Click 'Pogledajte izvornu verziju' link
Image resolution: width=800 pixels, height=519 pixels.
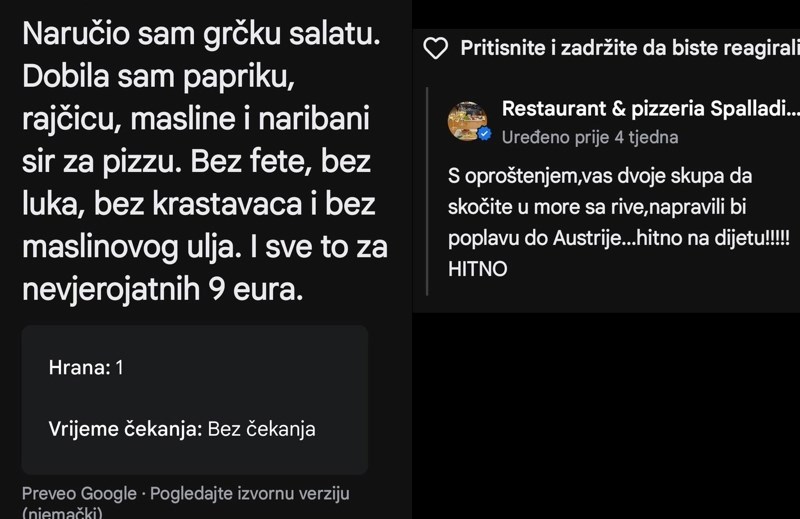250,494
